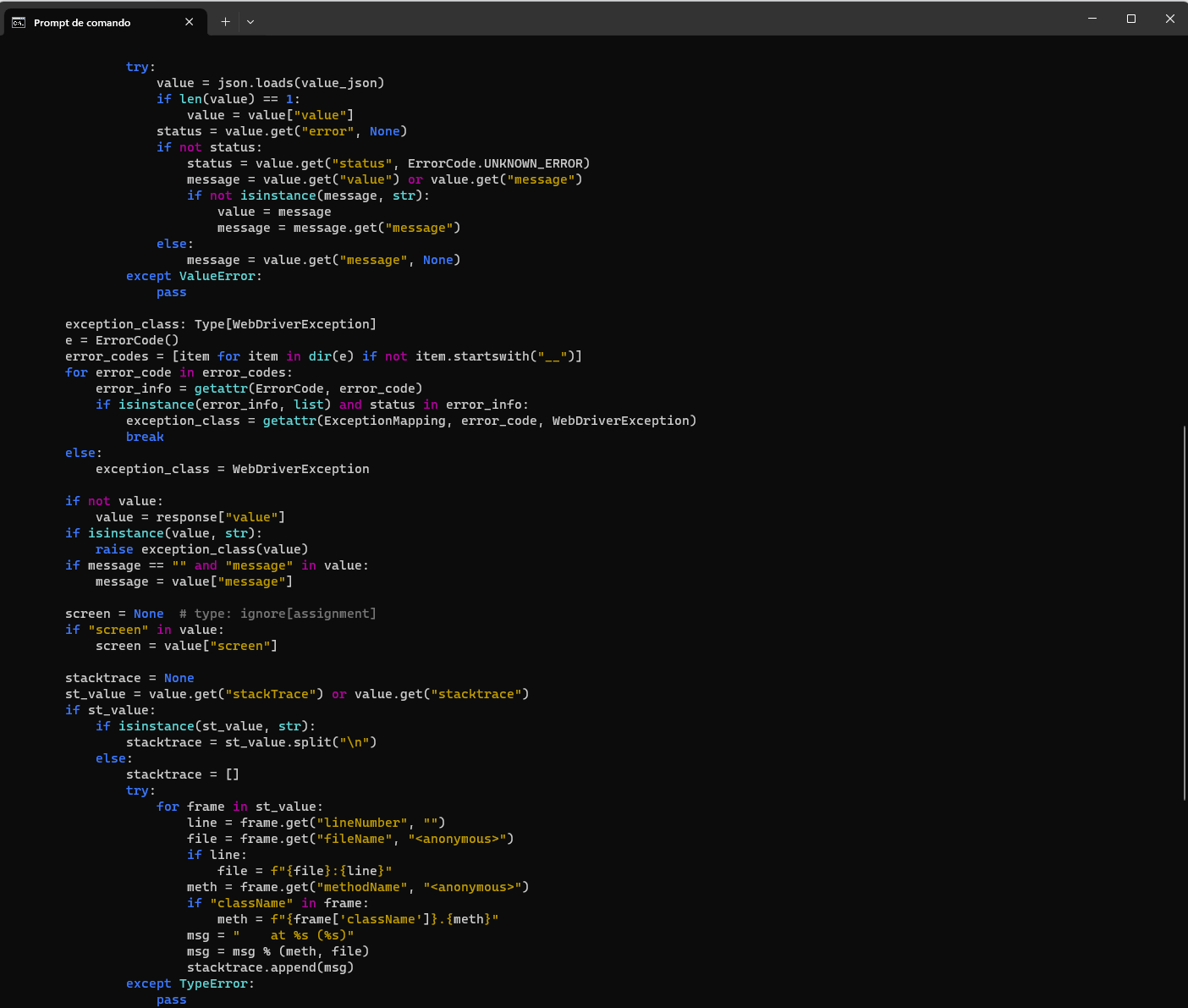This screenshot has height=1008, width=1188.
Task: Click the 'break' keyword in the for loop
Action: 145,437
